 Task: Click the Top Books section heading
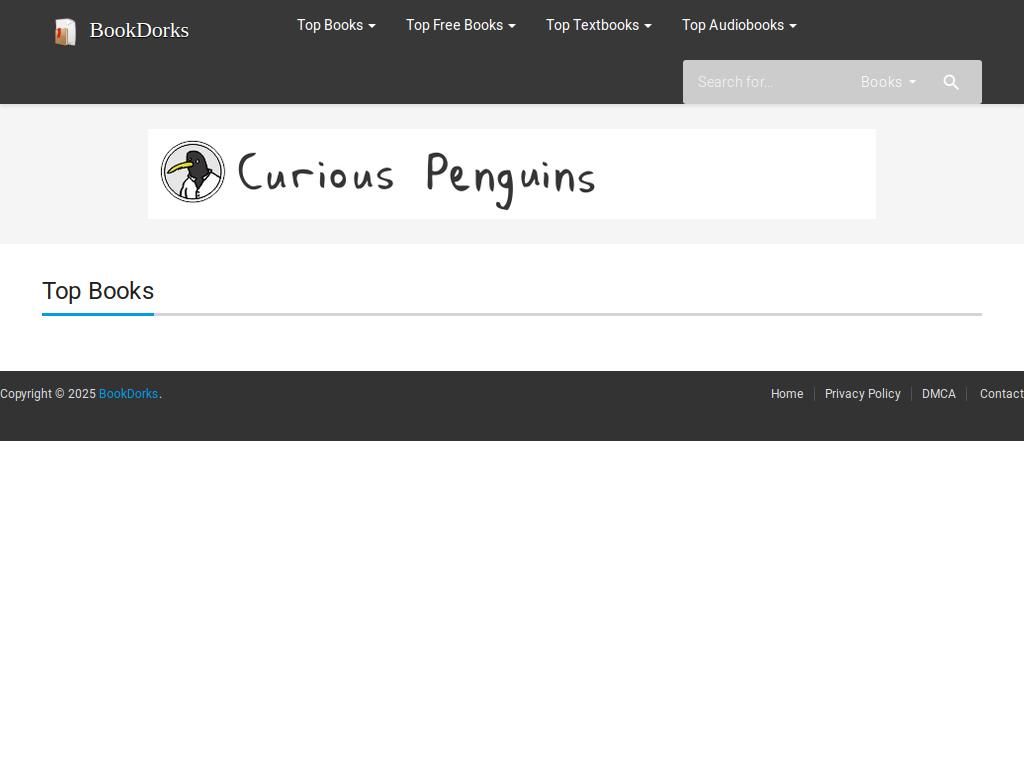click(x=98, y=291)
